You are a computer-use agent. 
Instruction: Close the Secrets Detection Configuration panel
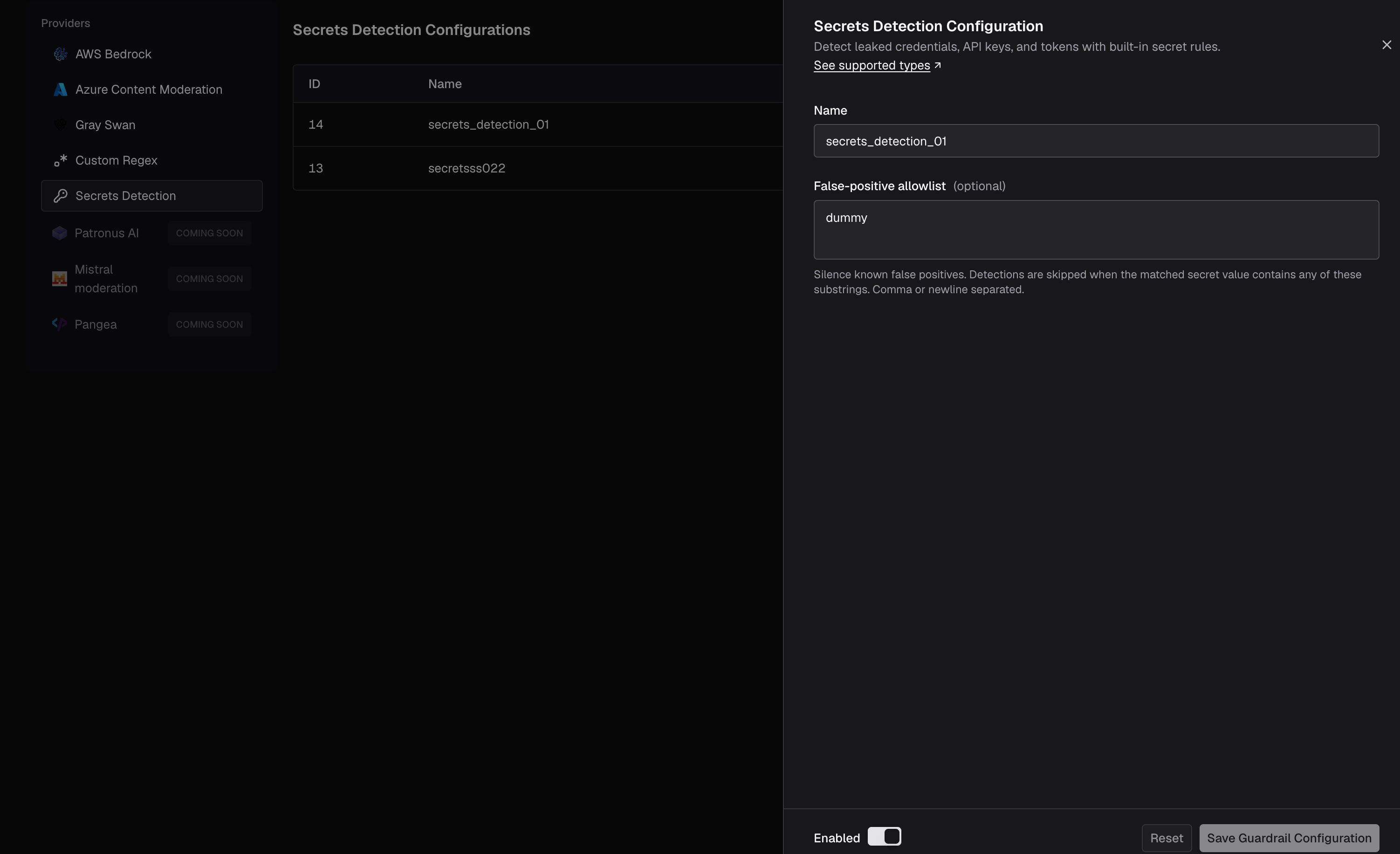click(1386, 45)
